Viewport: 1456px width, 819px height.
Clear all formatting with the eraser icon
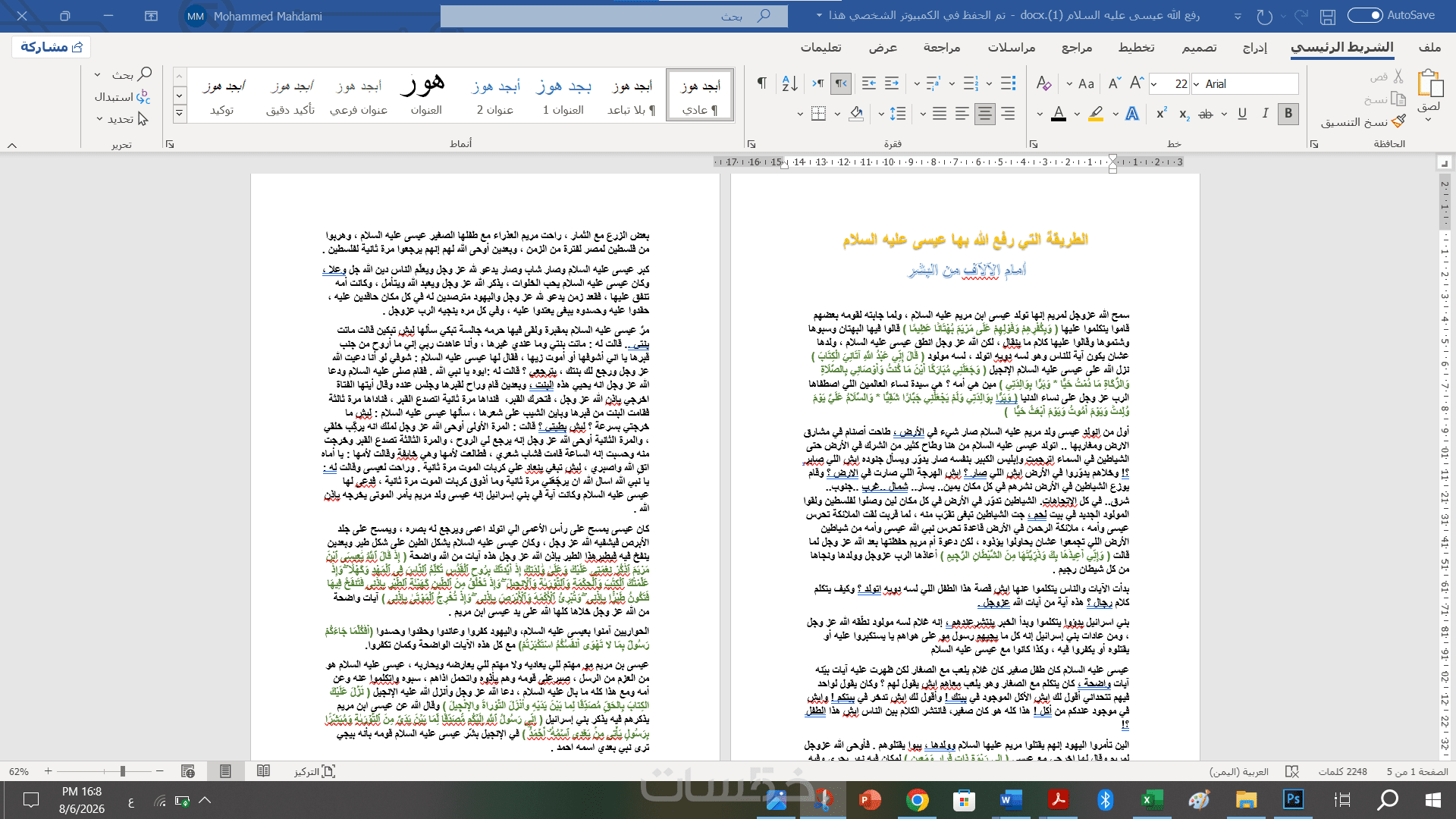point(1043,83)
